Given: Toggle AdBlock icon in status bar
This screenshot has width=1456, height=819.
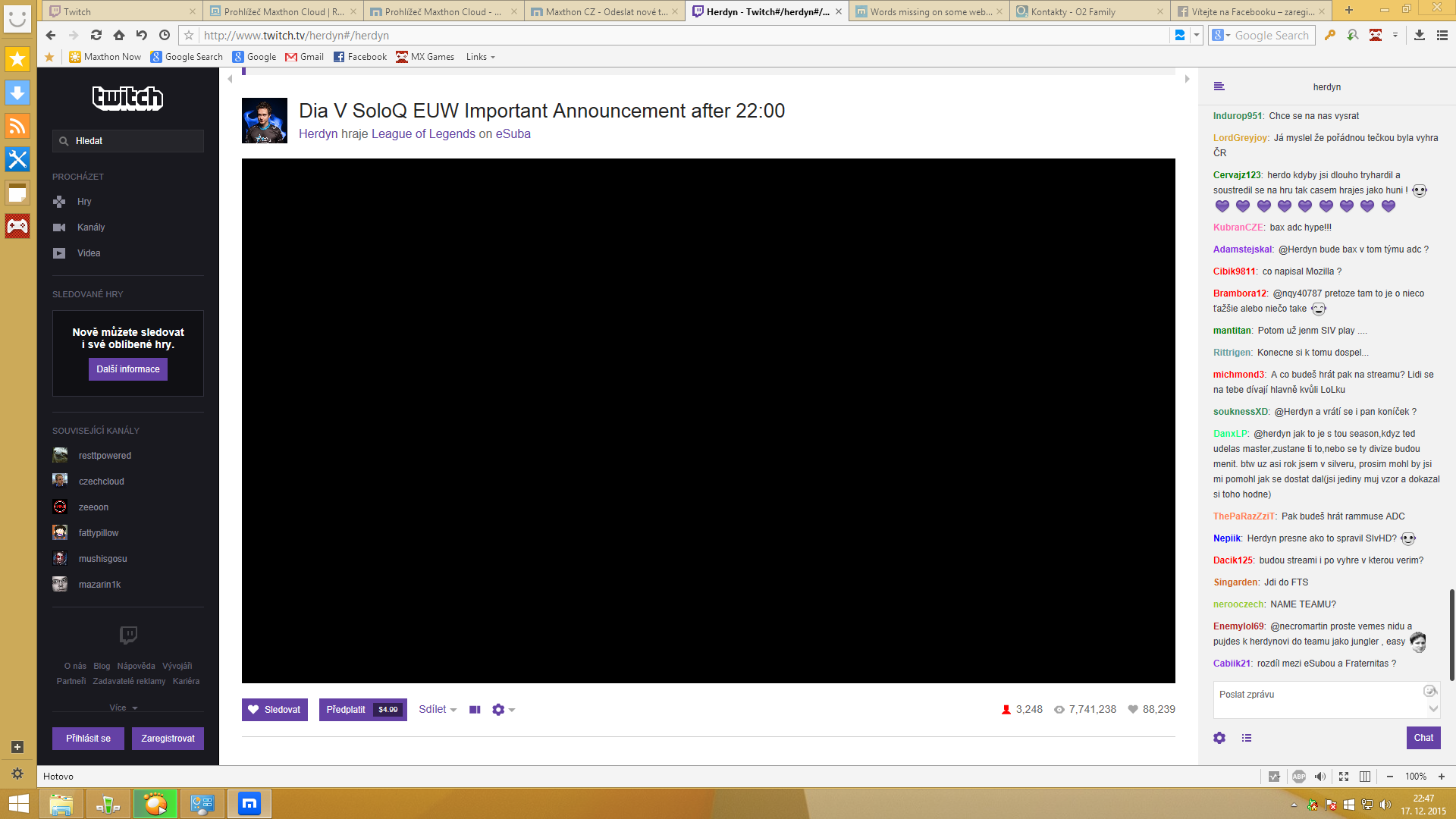Looking at the screenshot, I should 1298,777.
